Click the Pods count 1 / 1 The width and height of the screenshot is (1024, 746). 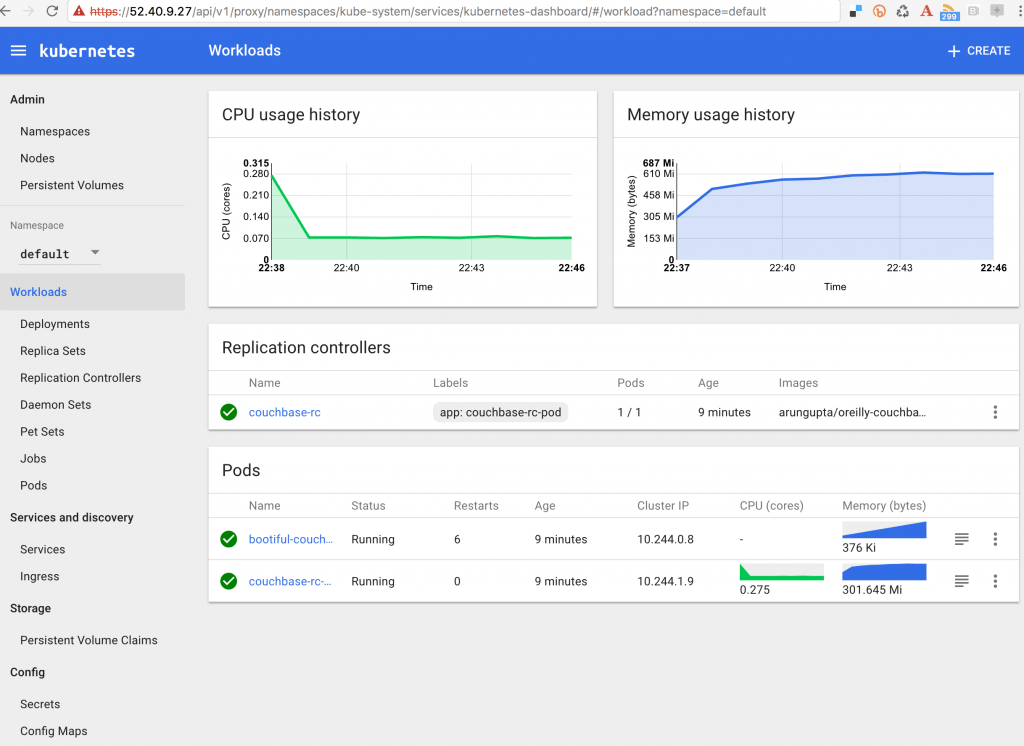tap(629, 412)
